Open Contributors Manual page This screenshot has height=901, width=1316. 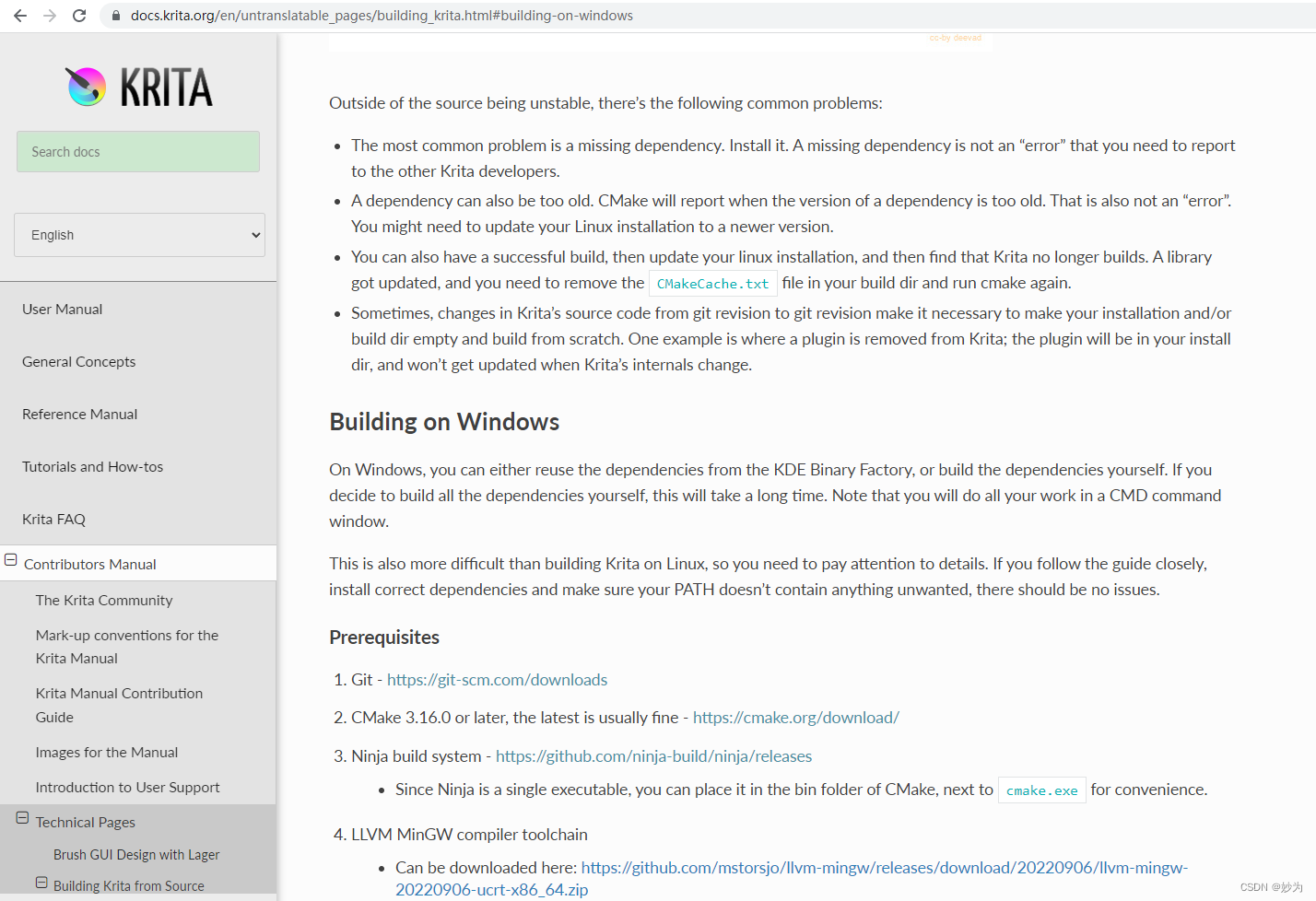[x=90, y=564]
